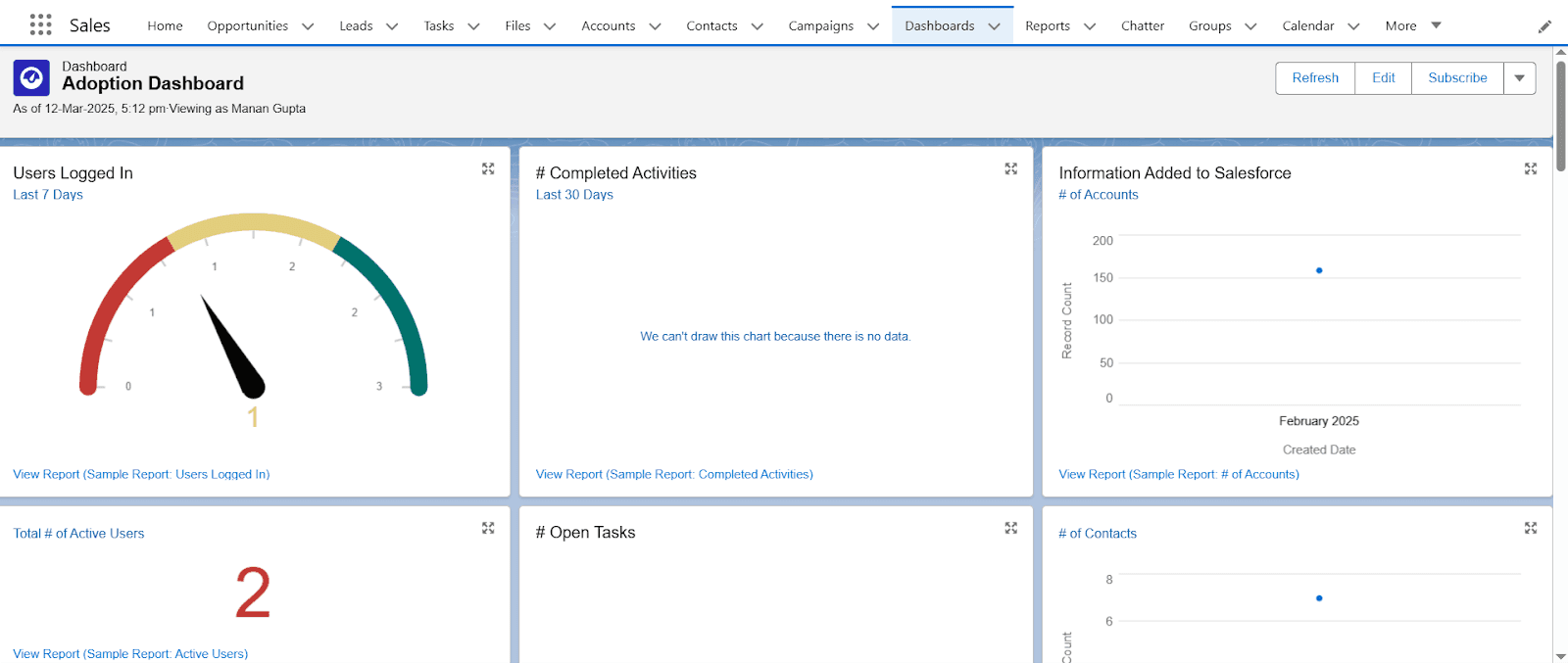Open Campaigns tab dropdown chevron
Viewport: 1568px width, 663px height.
pyautogui.click(x=873, y=26)
